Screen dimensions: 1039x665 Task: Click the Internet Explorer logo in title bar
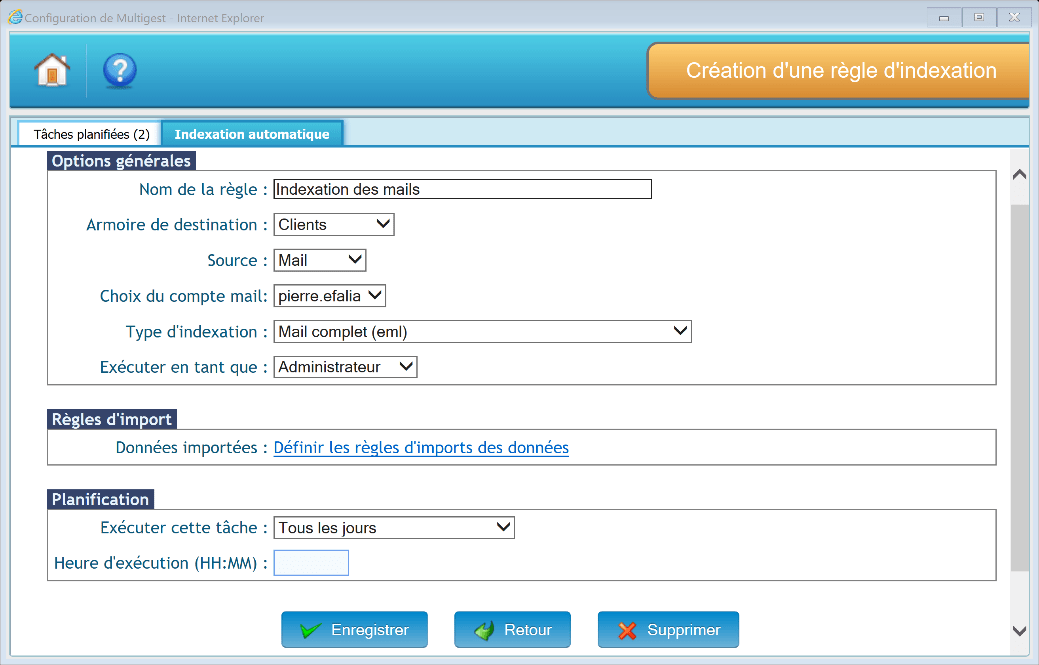coord(14,18)
